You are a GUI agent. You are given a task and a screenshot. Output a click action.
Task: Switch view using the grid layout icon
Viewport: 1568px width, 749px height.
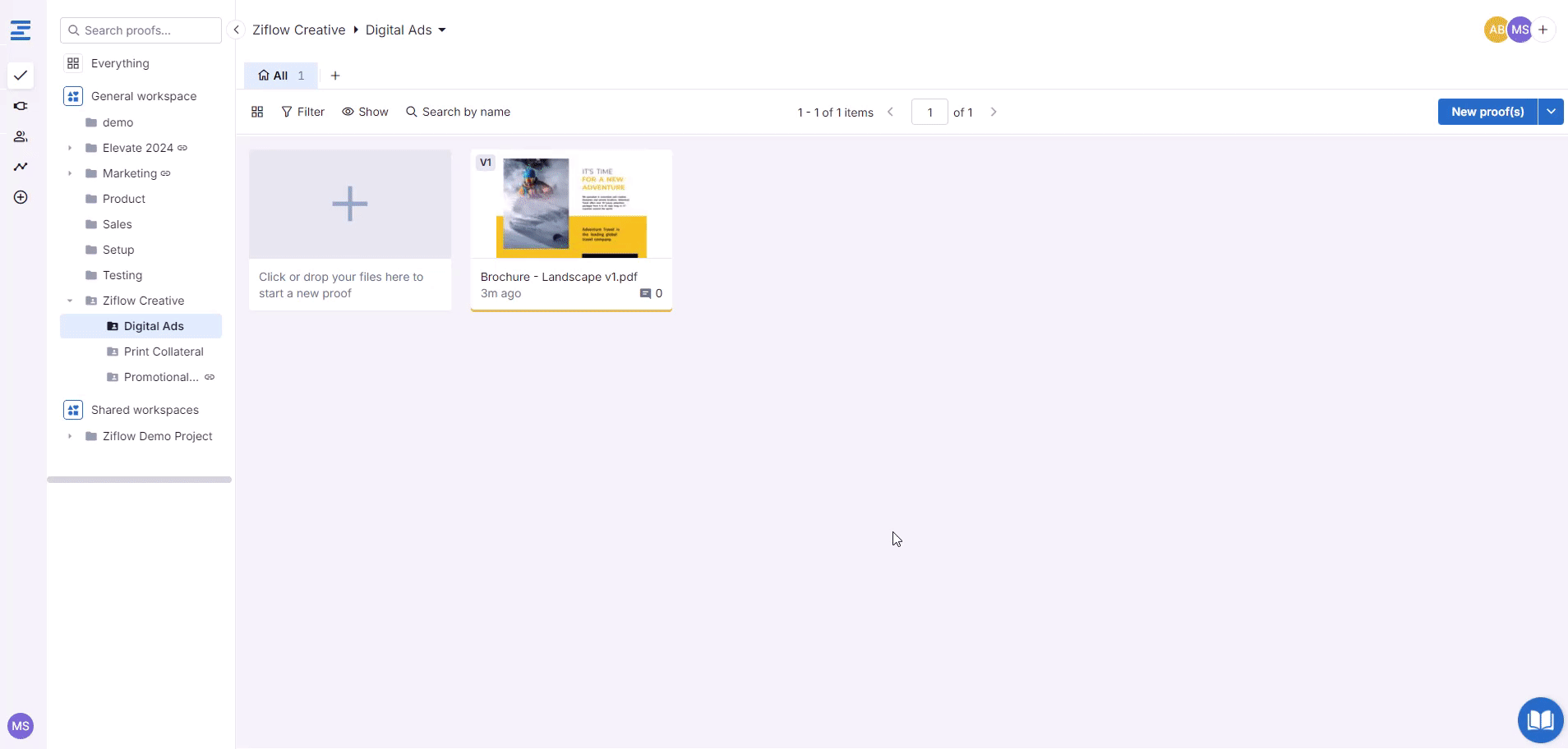pos(257,112)
